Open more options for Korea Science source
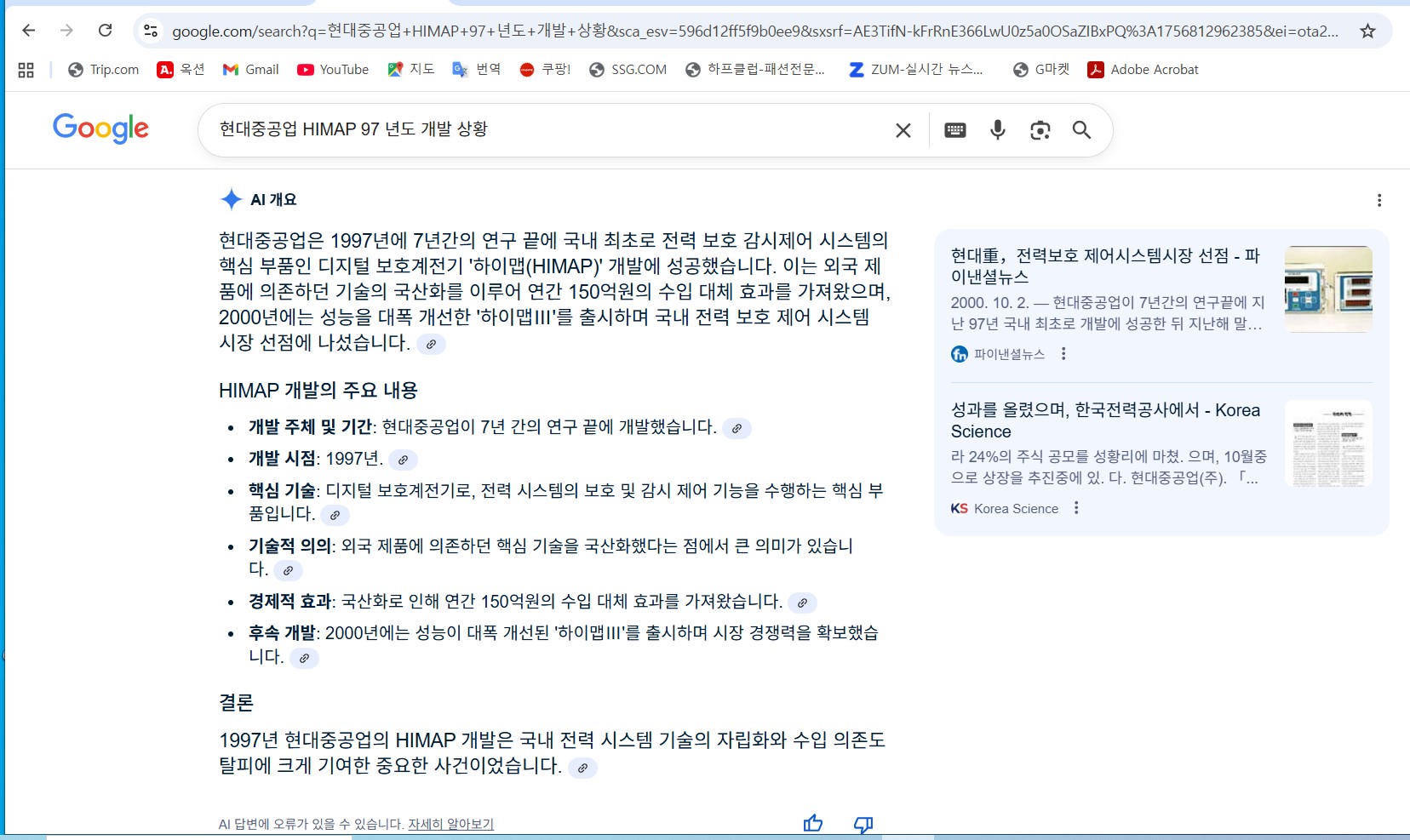The image size is (1410, 840). (x=1077, y=508)
